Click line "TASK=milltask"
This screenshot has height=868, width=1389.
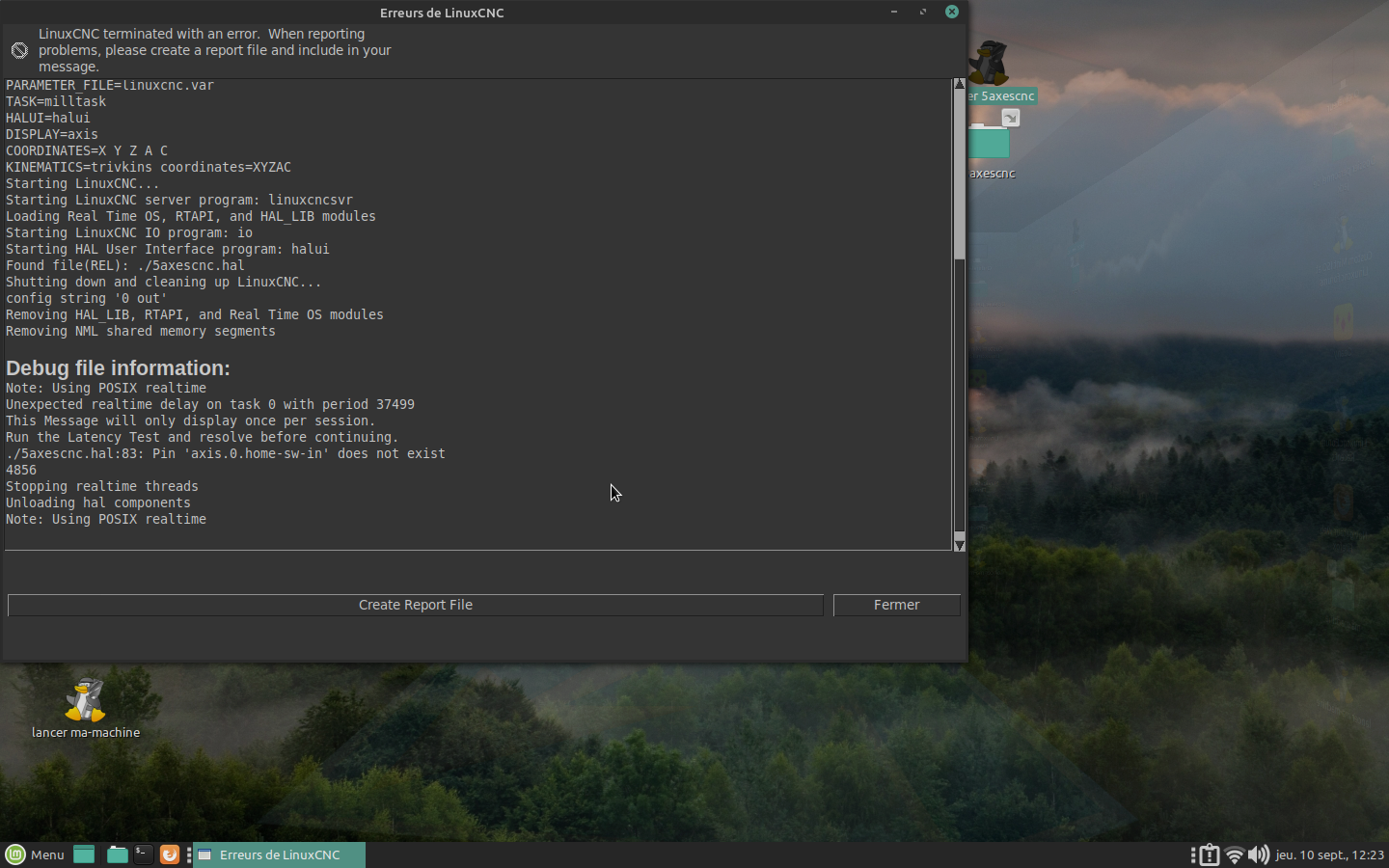[x=56, y=101]
